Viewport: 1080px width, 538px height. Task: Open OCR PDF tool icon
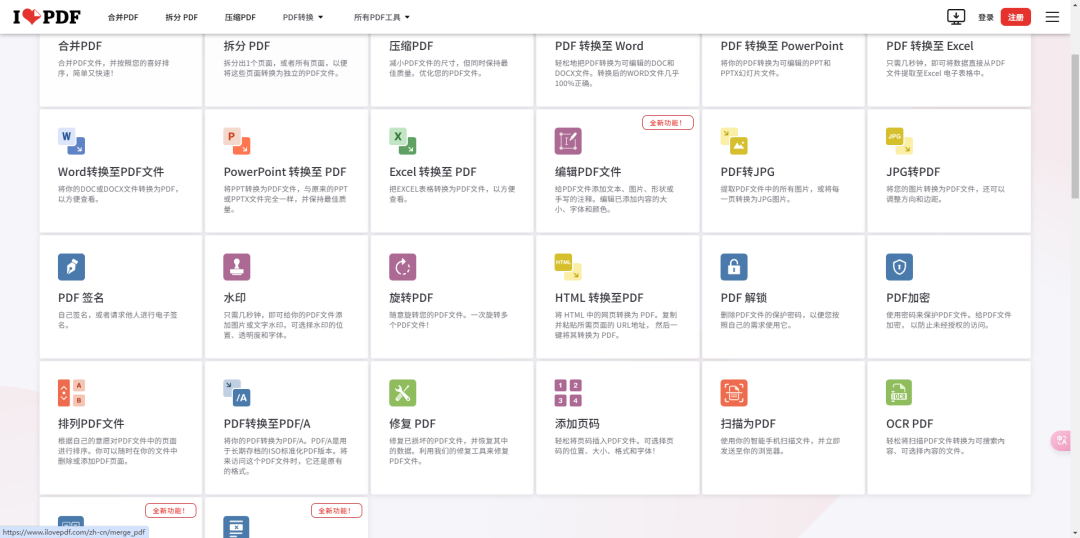click(x=899, y=393)
